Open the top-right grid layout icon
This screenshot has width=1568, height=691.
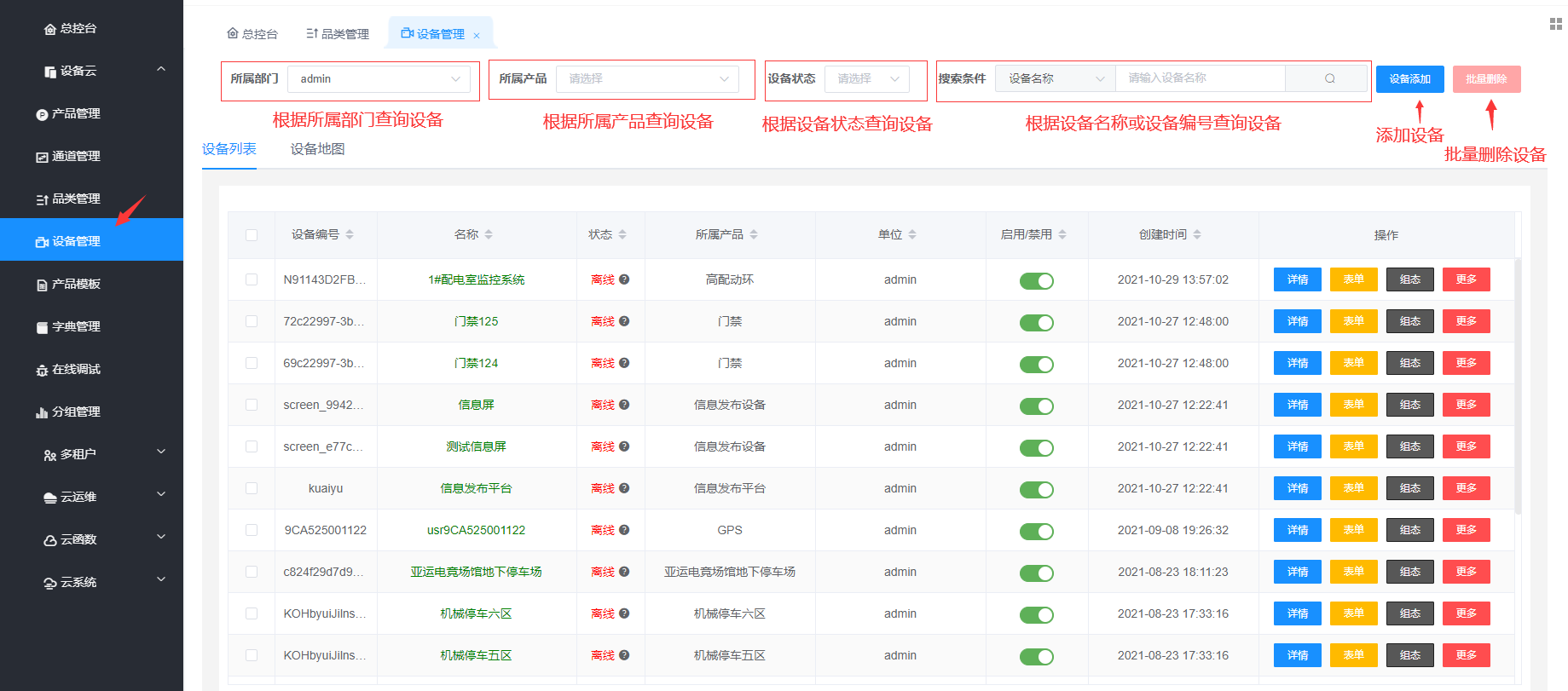pyautogui.click(x=1555, y=24)
